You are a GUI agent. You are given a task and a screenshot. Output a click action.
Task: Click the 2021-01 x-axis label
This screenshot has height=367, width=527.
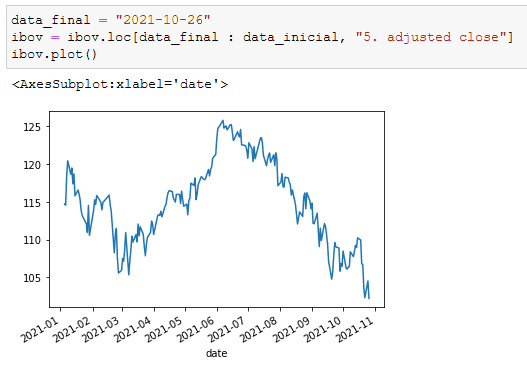41,329
